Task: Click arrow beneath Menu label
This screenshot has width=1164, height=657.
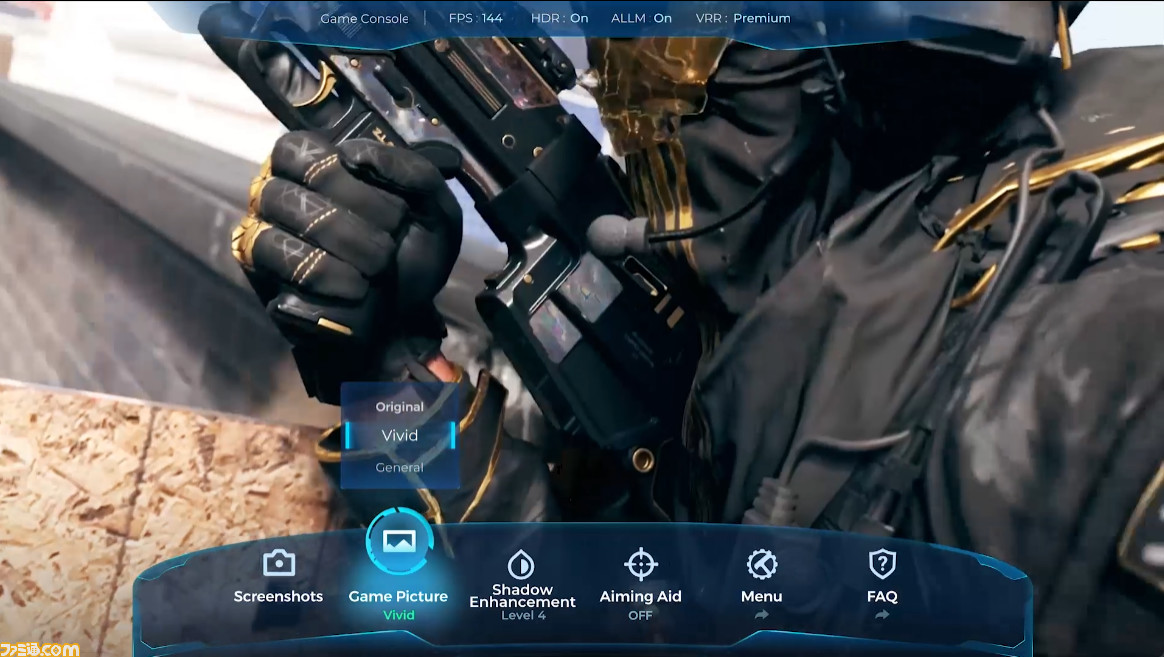Action: tap(762, 615)
